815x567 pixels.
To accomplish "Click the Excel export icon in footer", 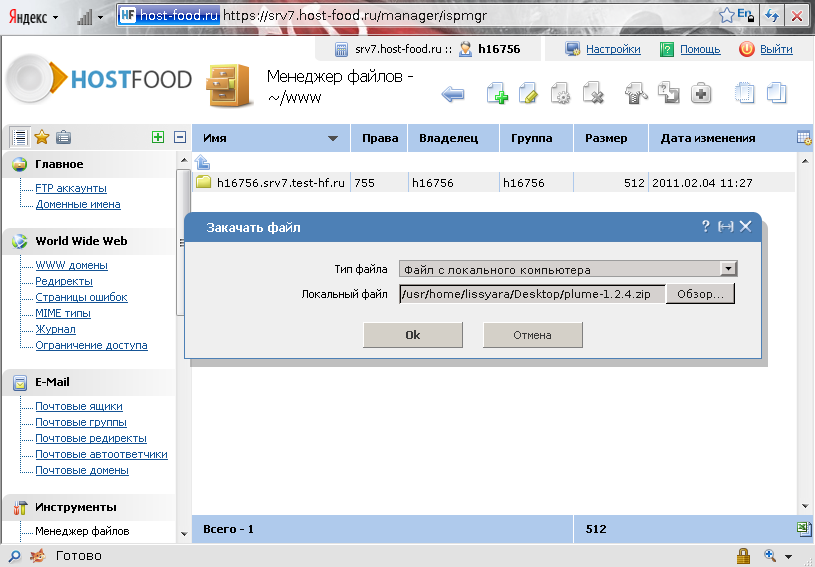I will [803, 528].
